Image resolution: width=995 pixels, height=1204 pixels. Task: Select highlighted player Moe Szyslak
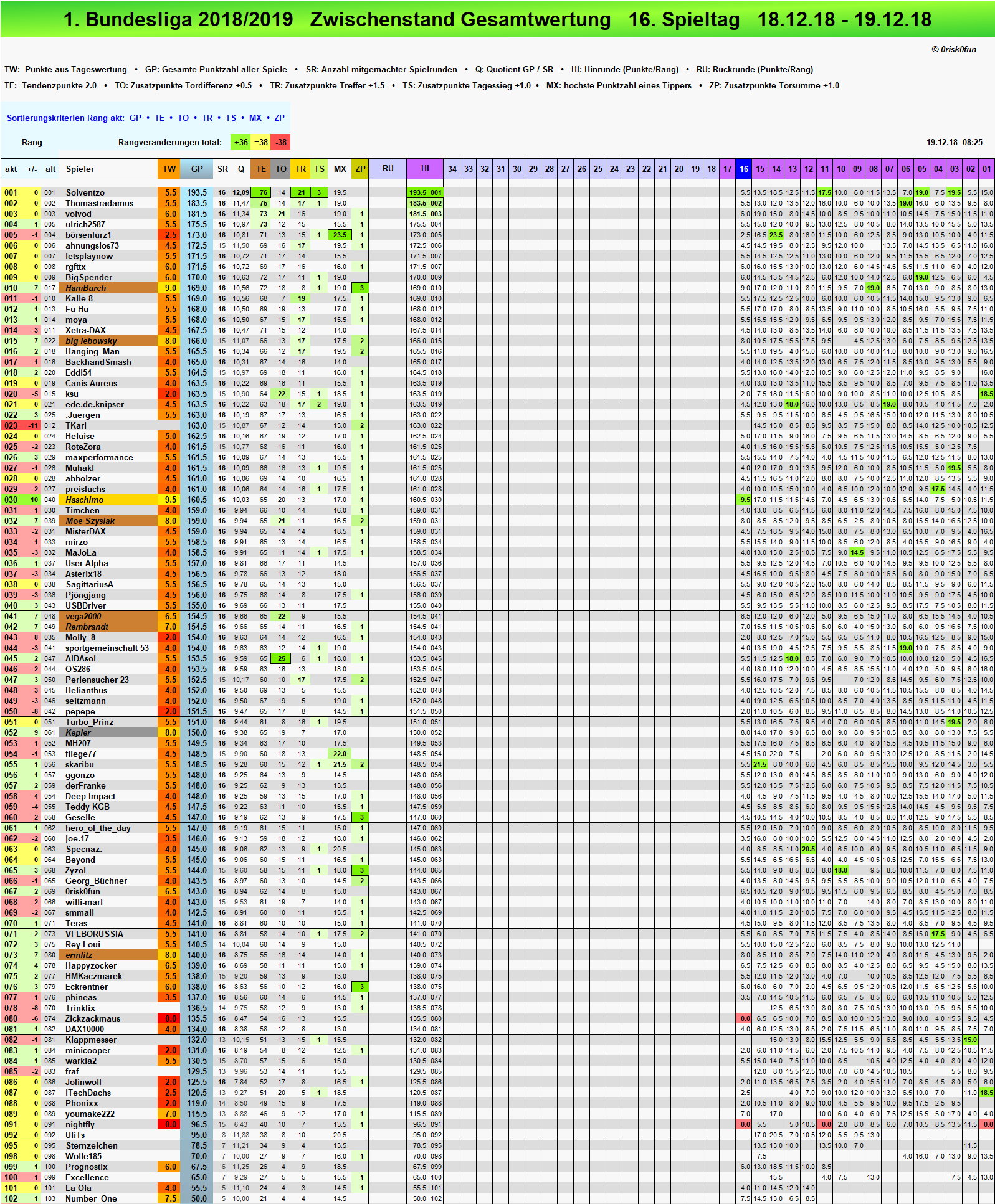[90, 521]
